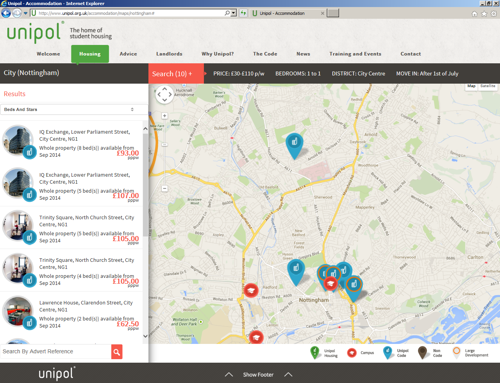
Task: Click the map zoom in plus button
Action: pos(164,116)
